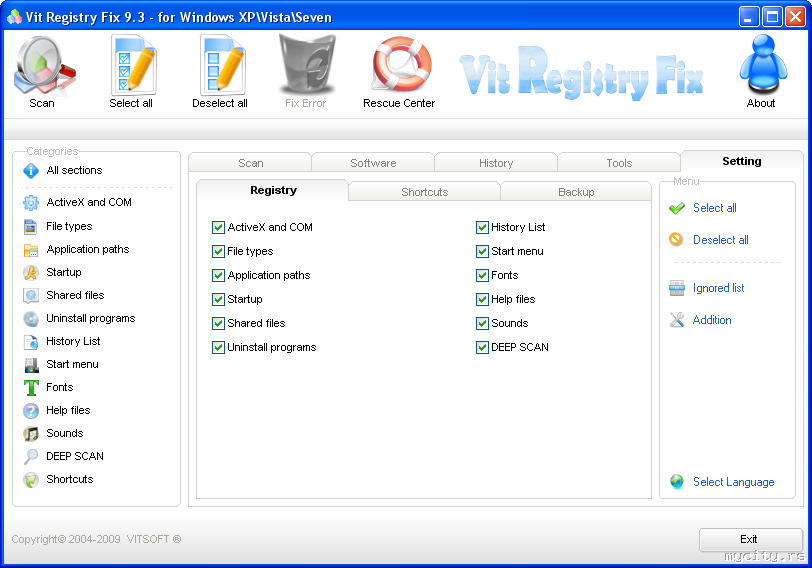Screen dimensions: 812x568
Task: Click the Addition tools icon in Menu
Action: (x=677, y=320)
